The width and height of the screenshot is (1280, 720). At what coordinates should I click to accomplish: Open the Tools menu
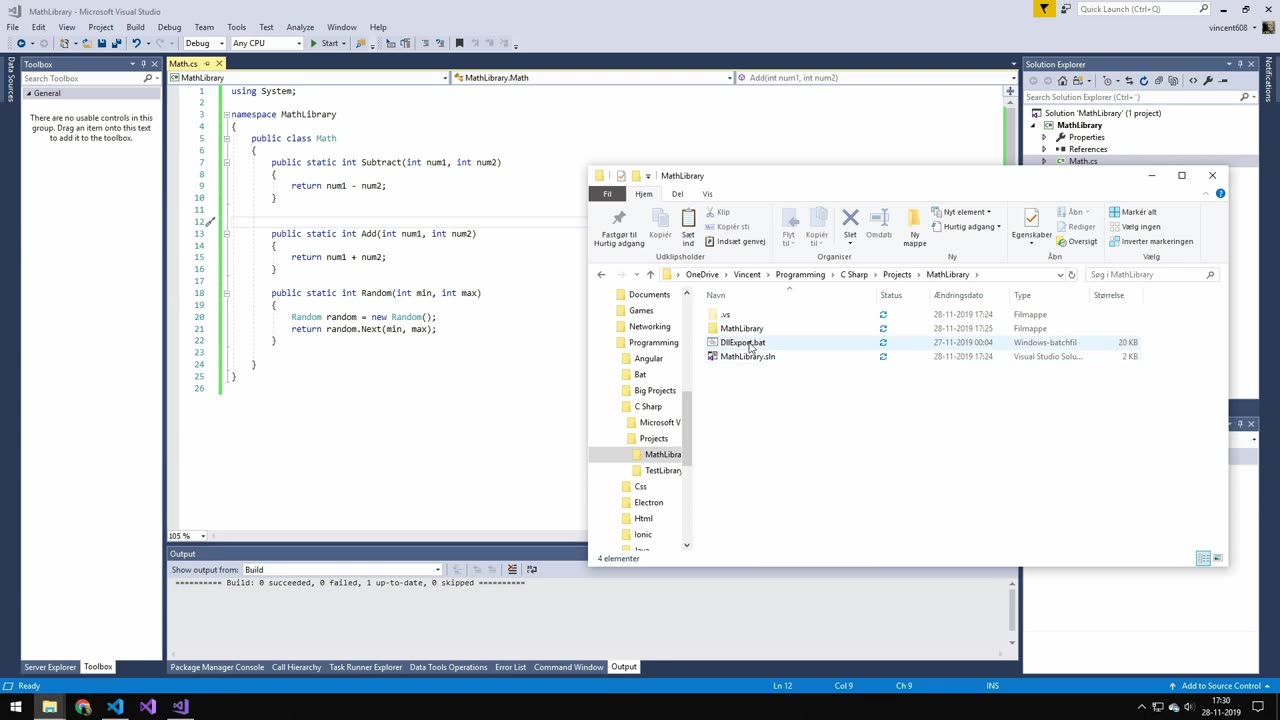coord(236,27)
